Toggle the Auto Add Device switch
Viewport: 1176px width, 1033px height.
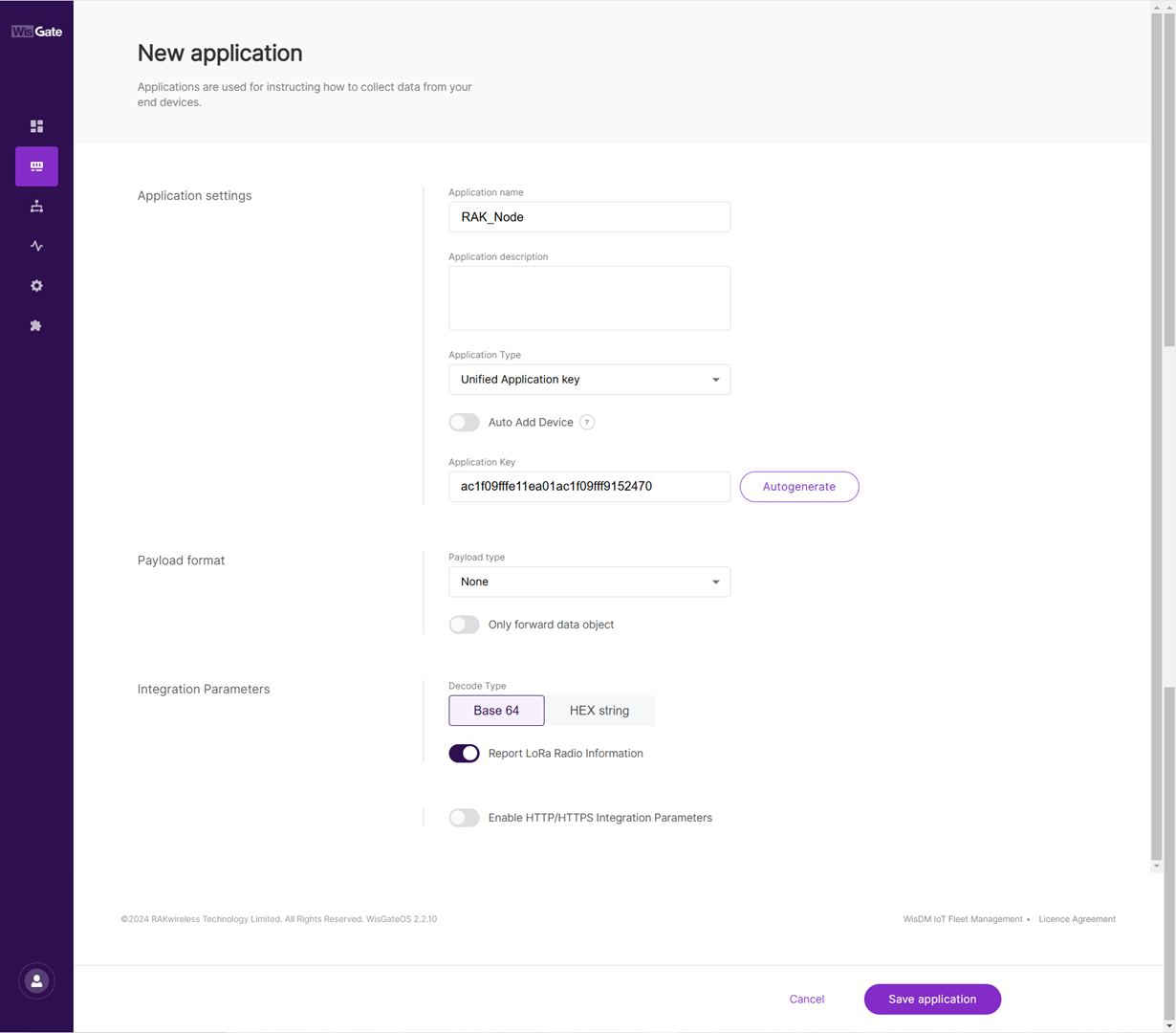click(x=464, y=423)
